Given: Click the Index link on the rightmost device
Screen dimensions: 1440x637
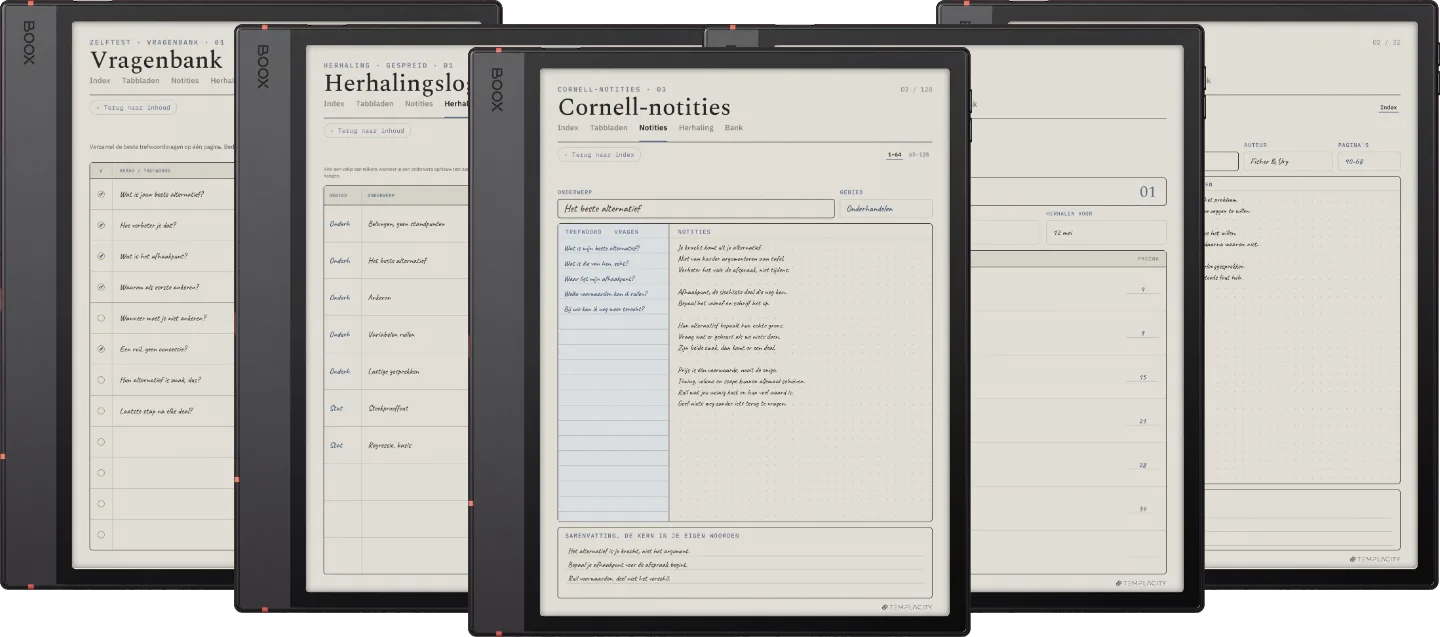Looking at the screenshot, I should [1388, 108].
